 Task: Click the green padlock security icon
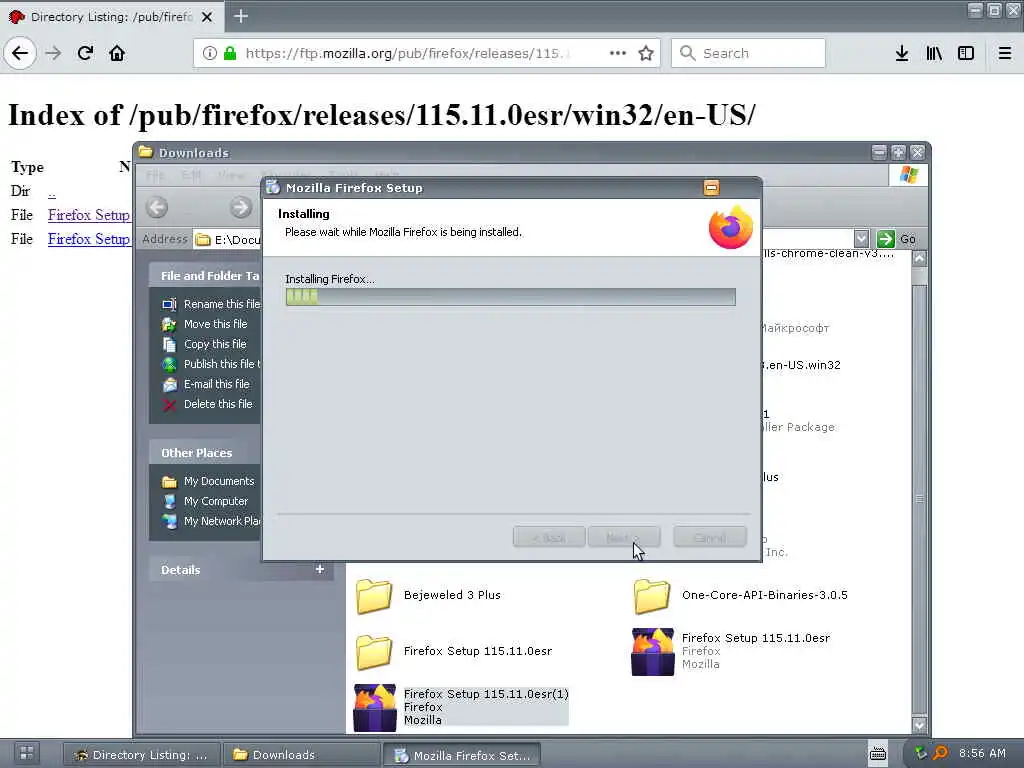[230, 53]
